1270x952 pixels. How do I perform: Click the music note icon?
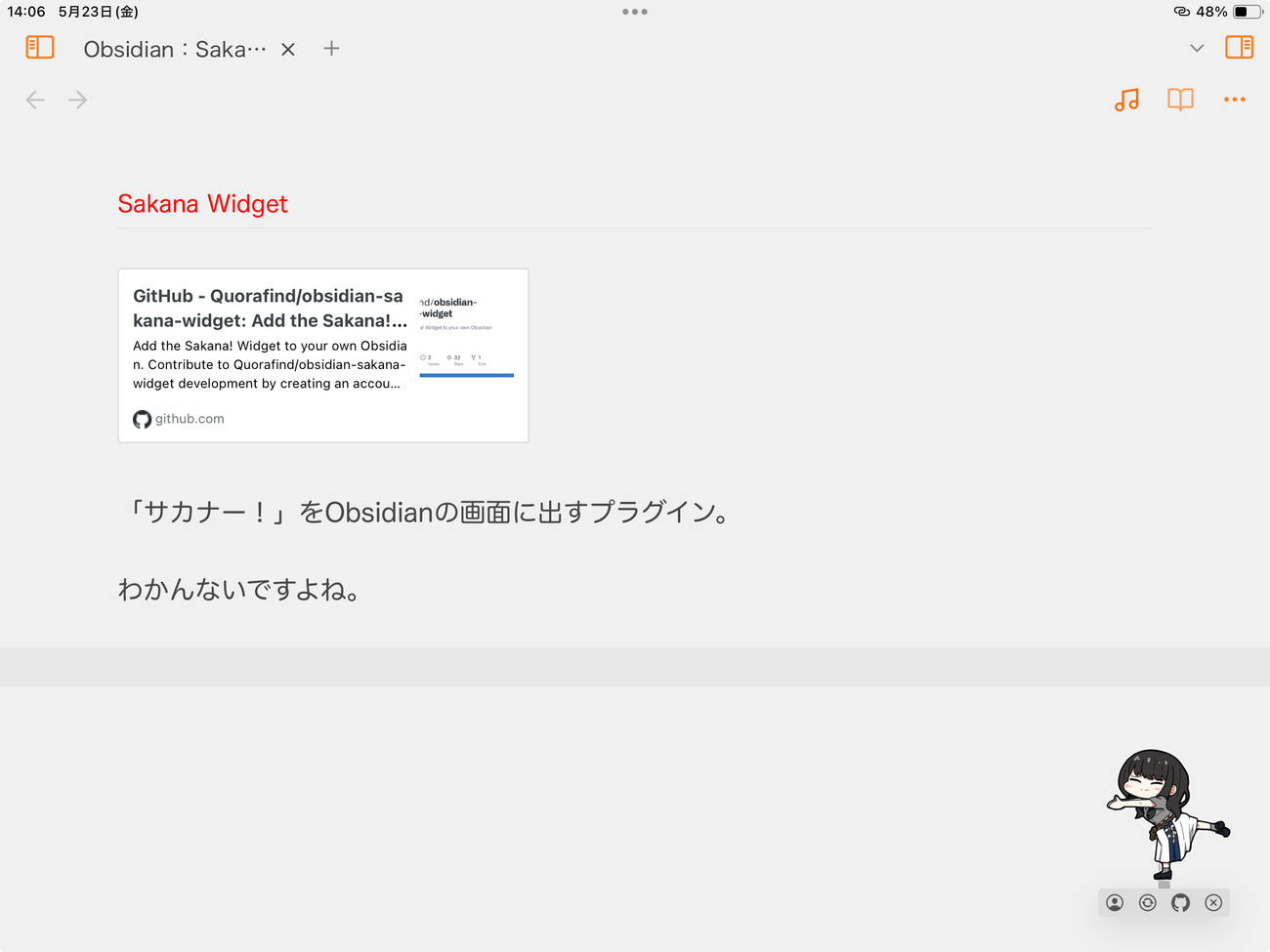(x=1126, y=100)
